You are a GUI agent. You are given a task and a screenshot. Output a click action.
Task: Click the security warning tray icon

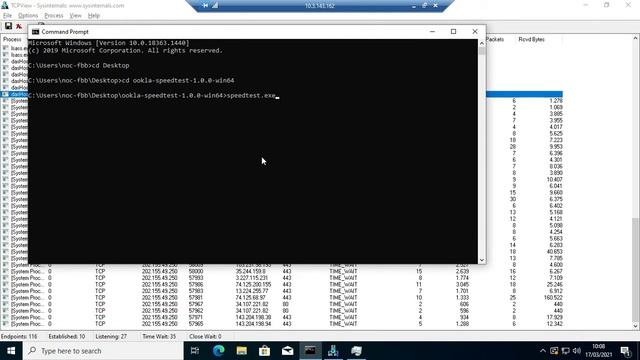pyautogui.click(x=554, y=351)
